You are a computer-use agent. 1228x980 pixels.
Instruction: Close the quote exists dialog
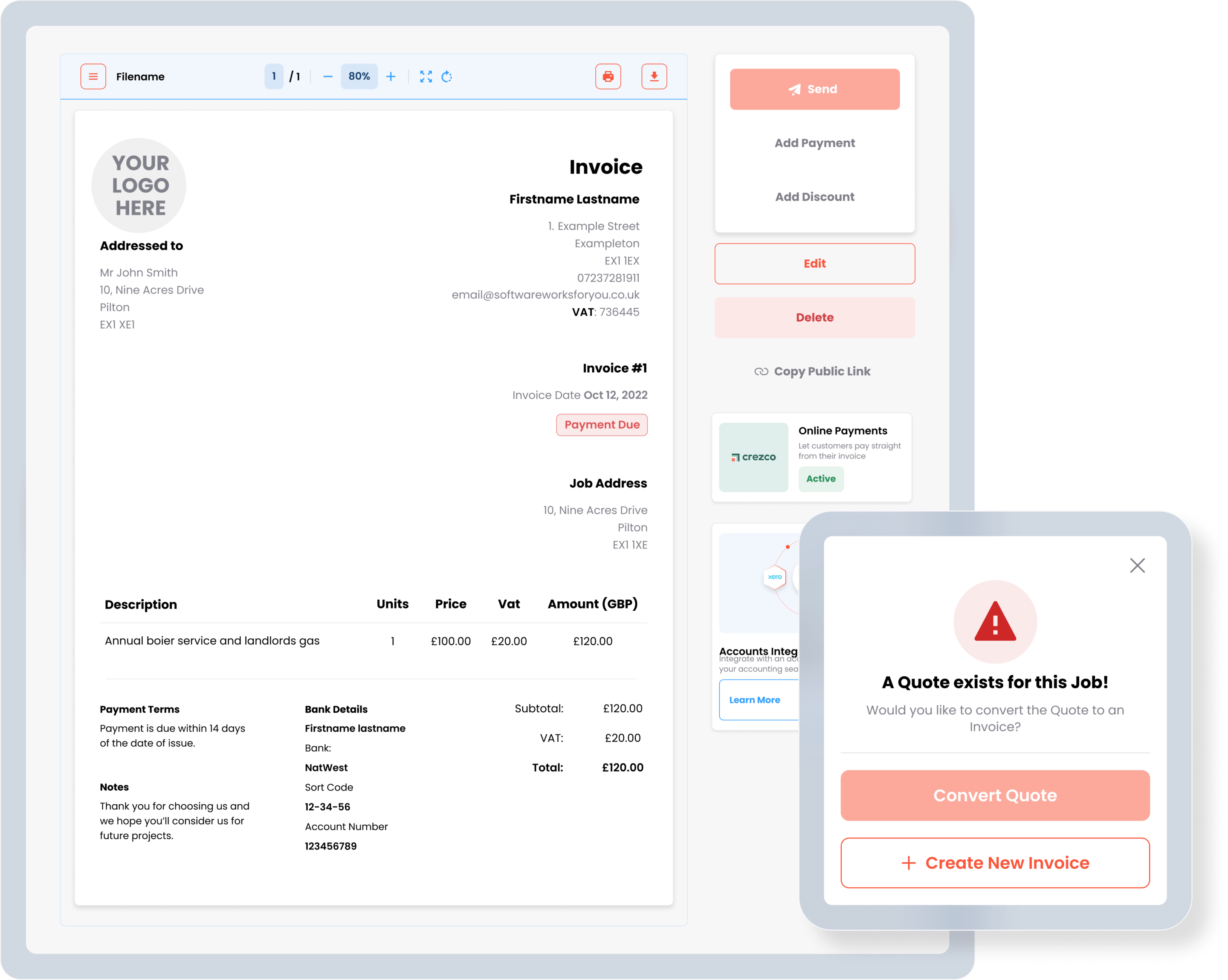pos(1137,565)
